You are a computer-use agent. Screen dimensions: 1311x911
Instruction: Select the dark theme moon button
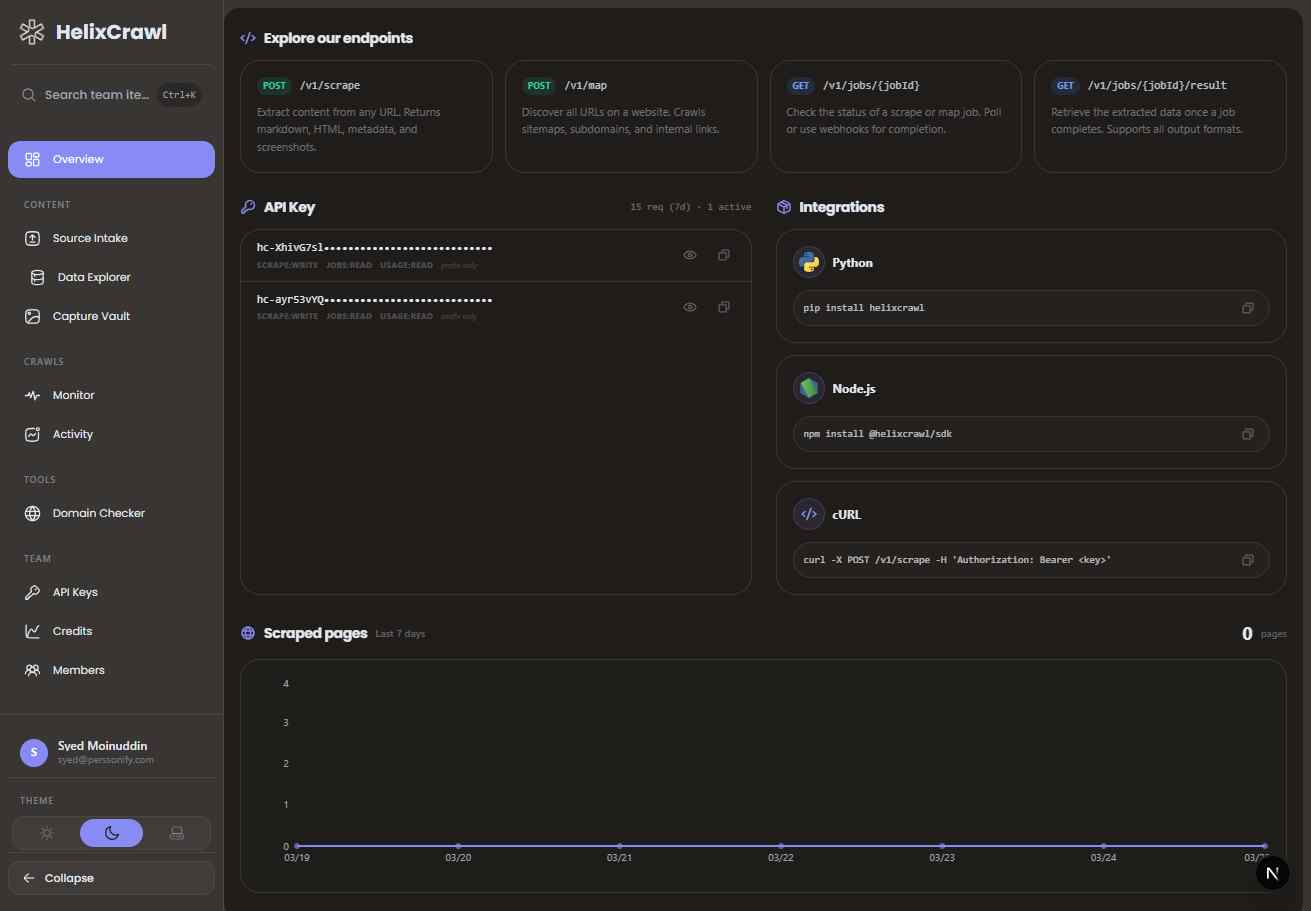tap(112, 833)
